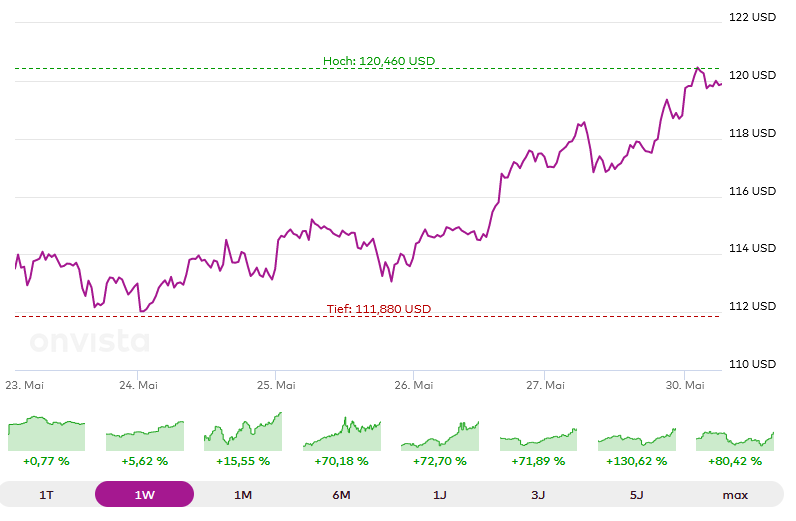Switch to the 6M time range
796x521 pixels.
tap(341, 494)
